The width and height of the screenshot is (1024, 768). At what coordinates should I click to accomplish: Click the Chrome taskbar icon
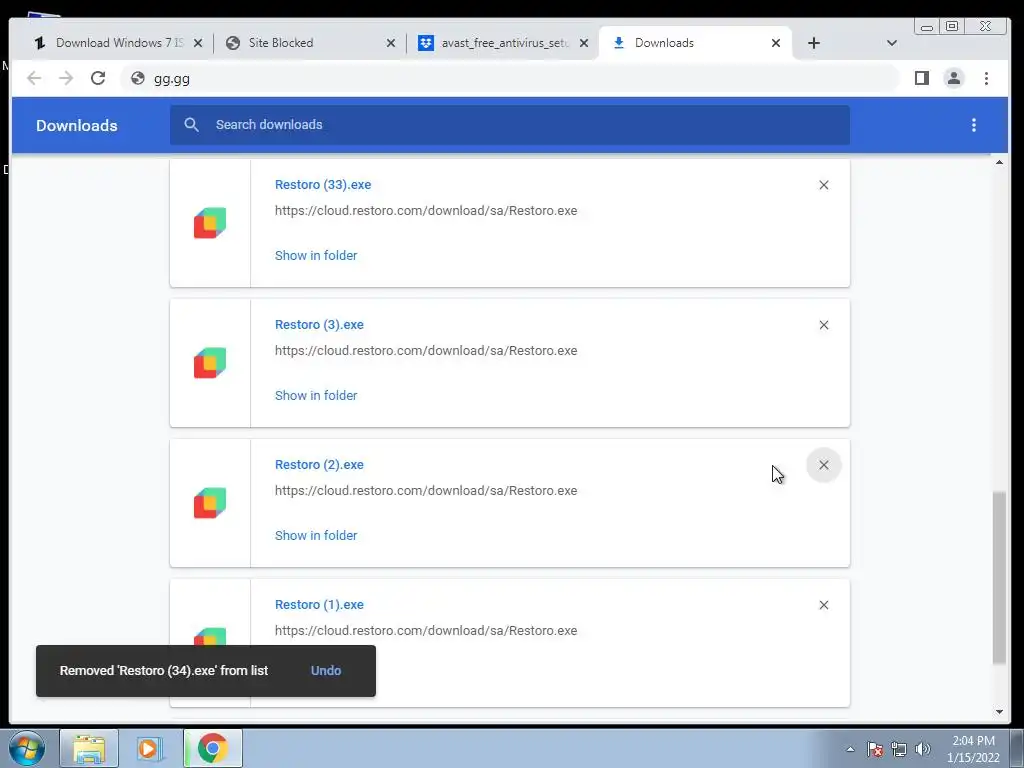point(213,748)
